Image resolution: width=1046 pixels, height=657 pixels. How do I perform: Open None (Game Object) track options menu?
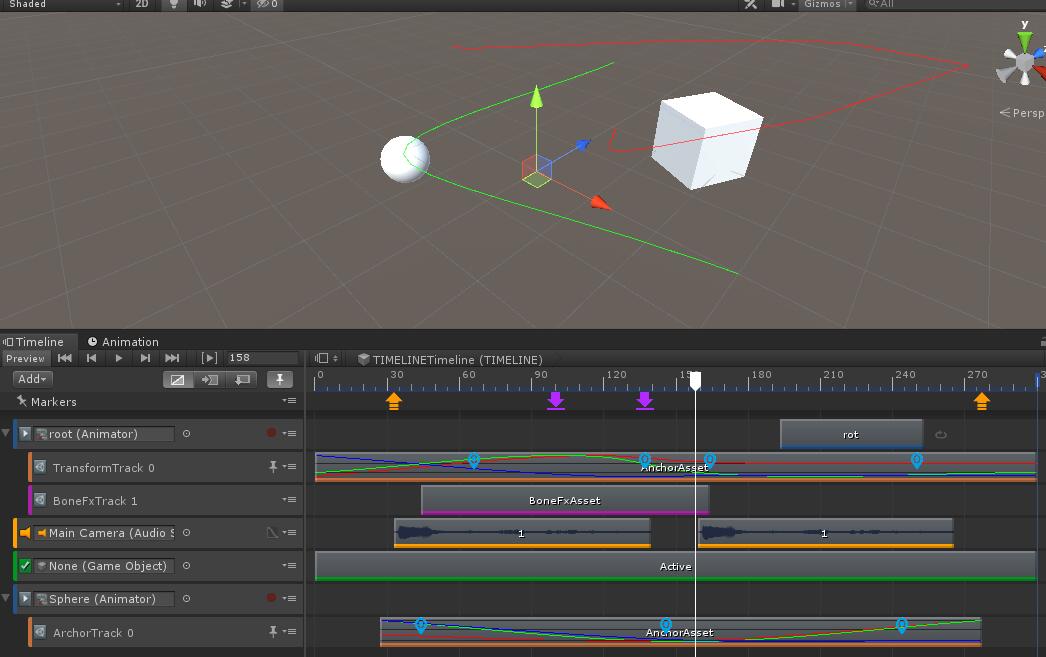tap(289, 566)
